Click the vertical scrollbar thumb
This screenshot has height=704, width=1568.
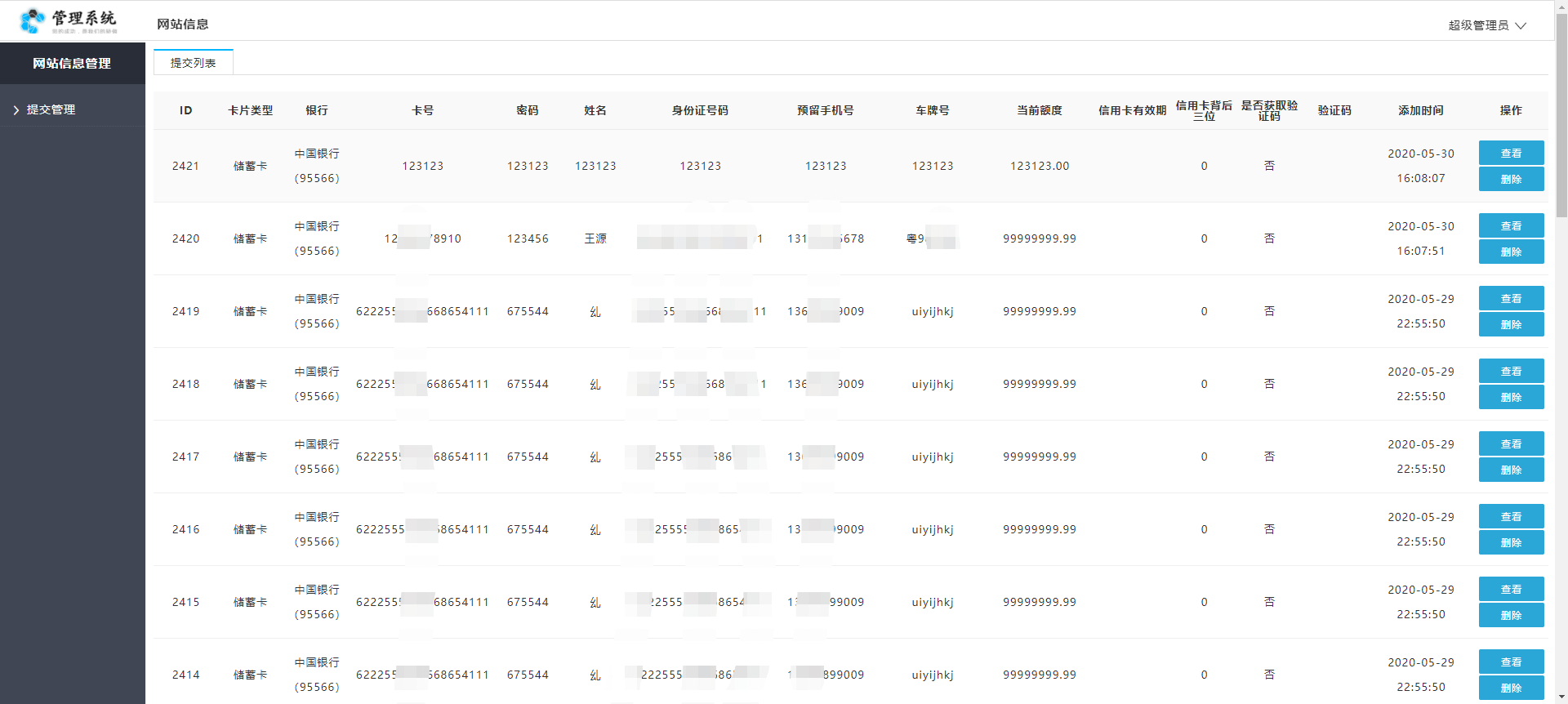1561,114
